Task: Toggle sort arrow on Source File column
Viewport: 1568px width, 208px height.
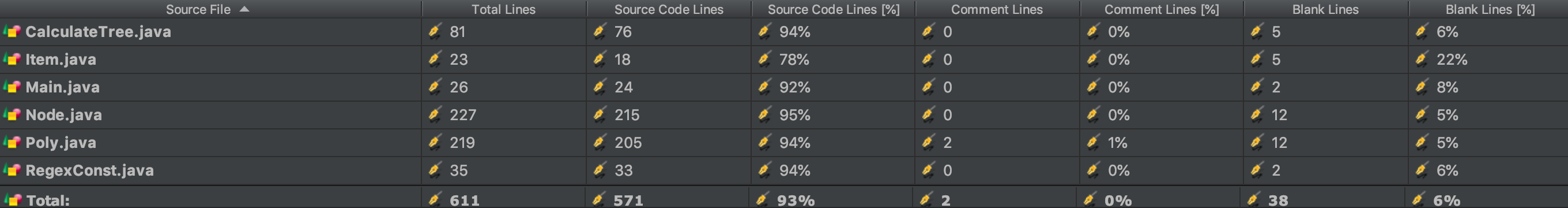Action: 244,9
